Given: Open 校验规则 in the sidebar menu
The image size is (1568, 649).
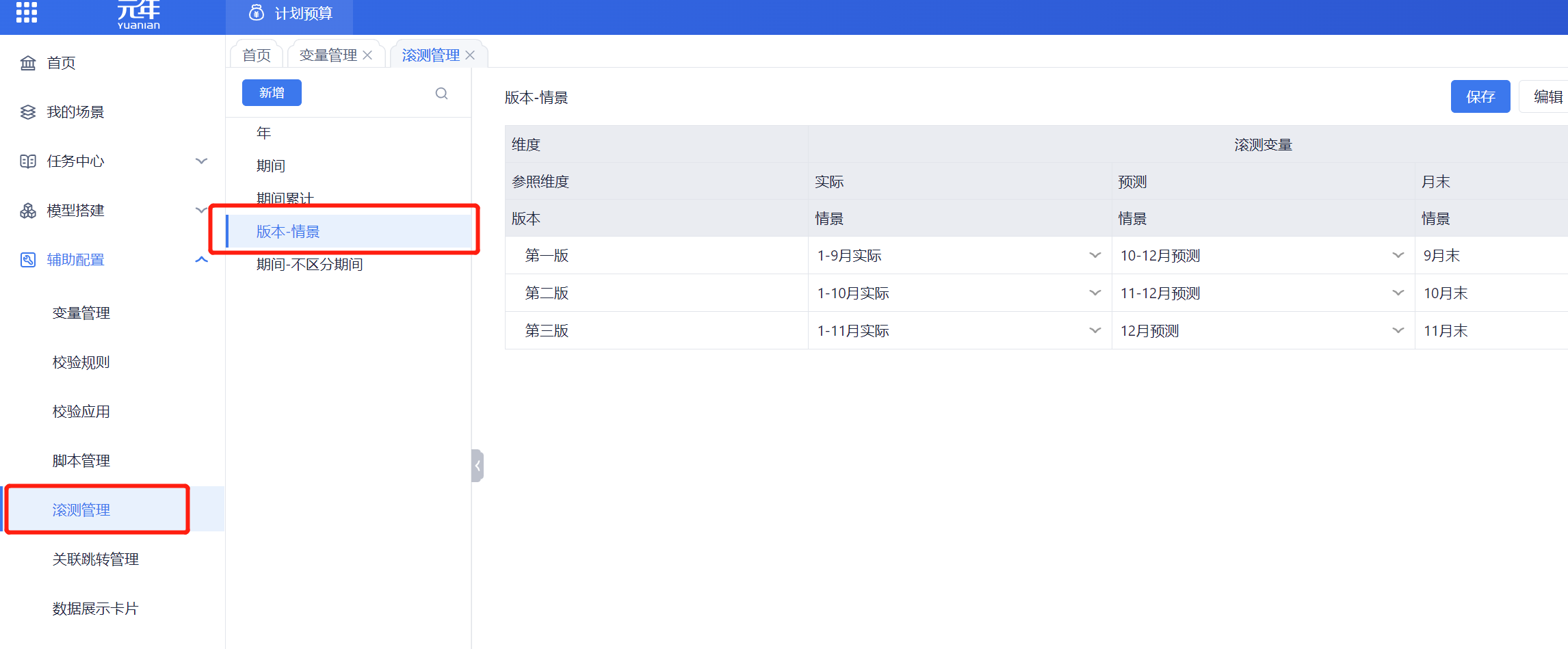Looking at the screenshot, I should (x=81, y=362).
